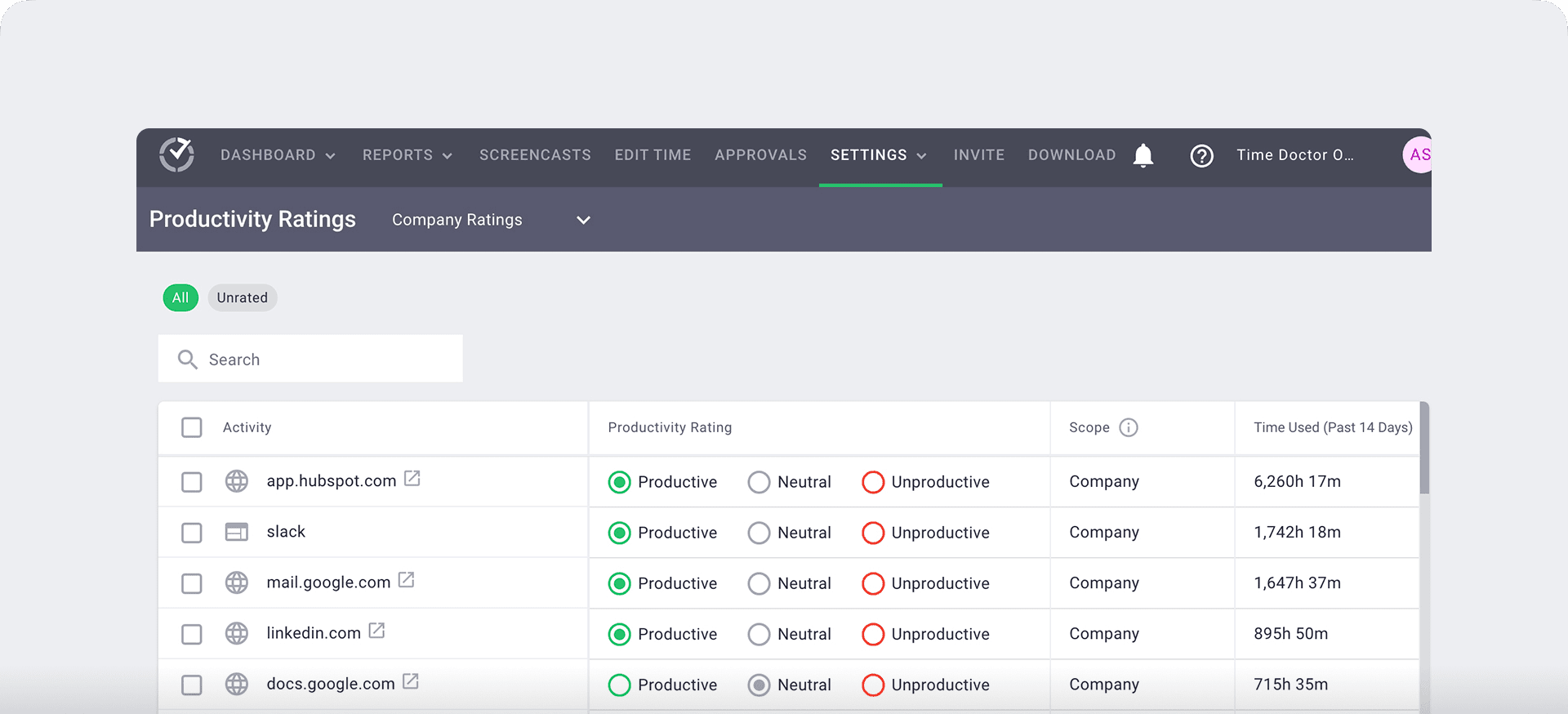The width and height of the screenshot is (1568, 714).
Task: Expand the Dashboard menu
Action: [x=278, y=155]
